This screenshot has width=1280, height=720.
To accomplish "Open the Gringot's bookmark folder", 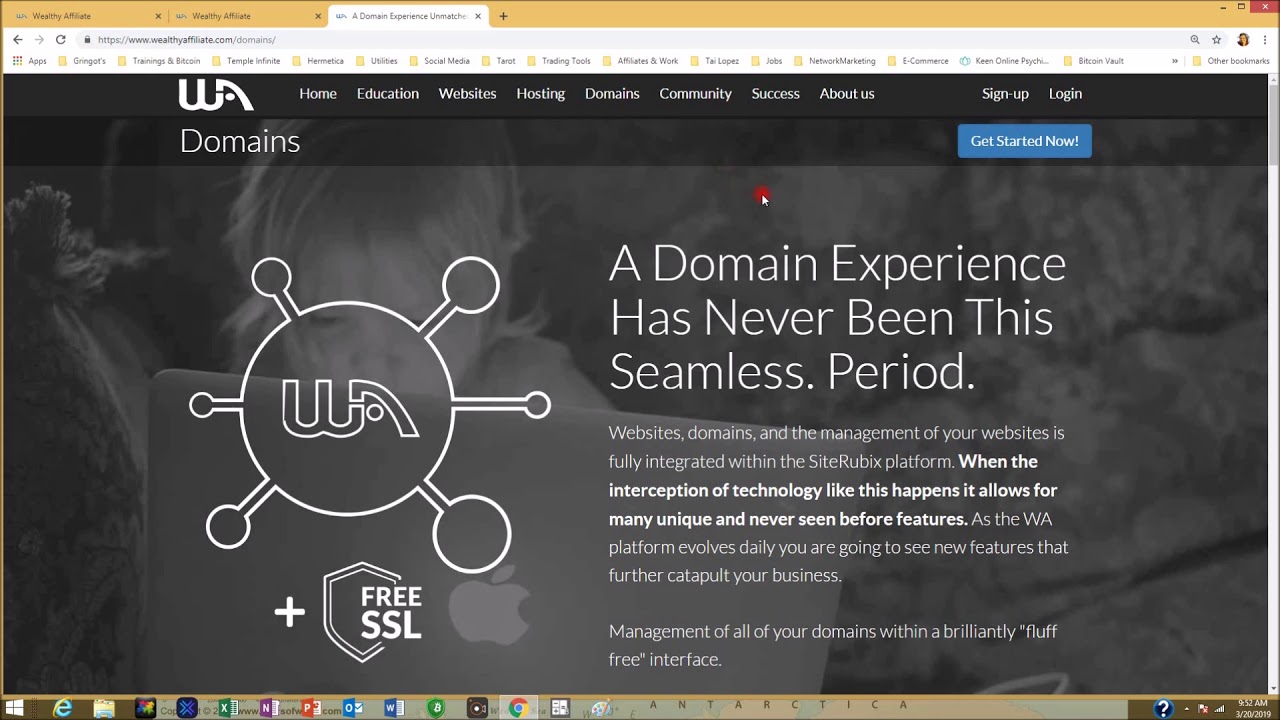I will [x=82, y=61].
